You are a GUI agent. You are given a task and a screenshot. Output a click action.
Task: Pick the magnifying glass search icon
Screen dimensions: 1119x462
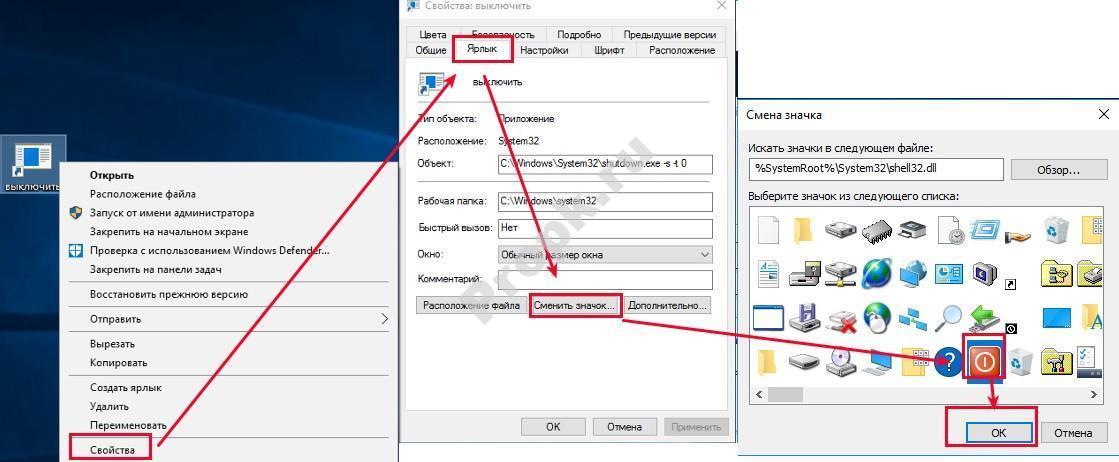point(948,318)
